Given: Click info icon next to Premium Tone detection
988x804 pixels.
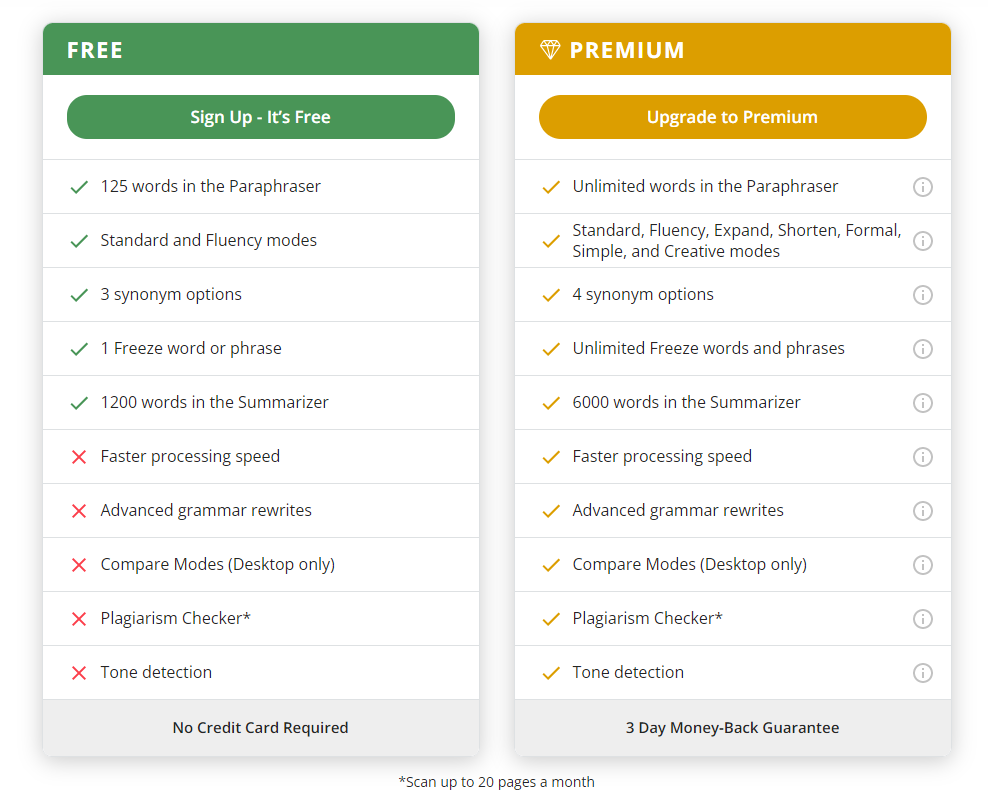Looking at the screenshot, I should click(922, 673).
